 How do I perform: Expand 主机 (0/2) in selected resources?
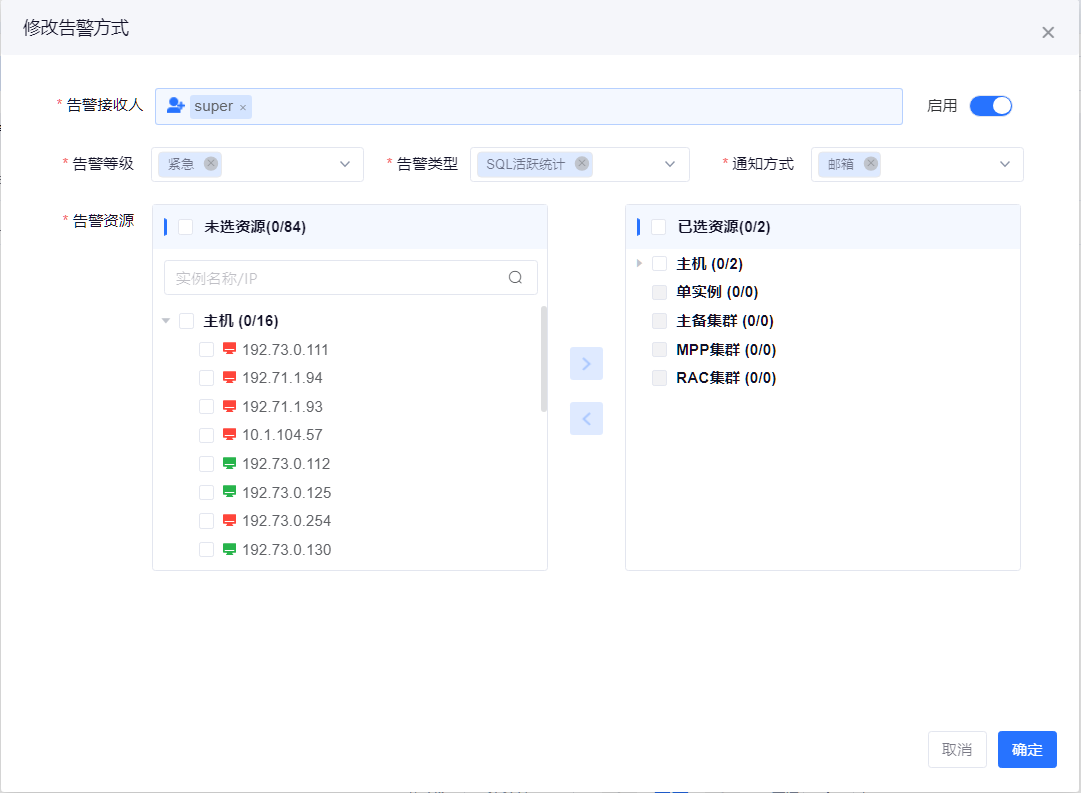click(639, 264)
